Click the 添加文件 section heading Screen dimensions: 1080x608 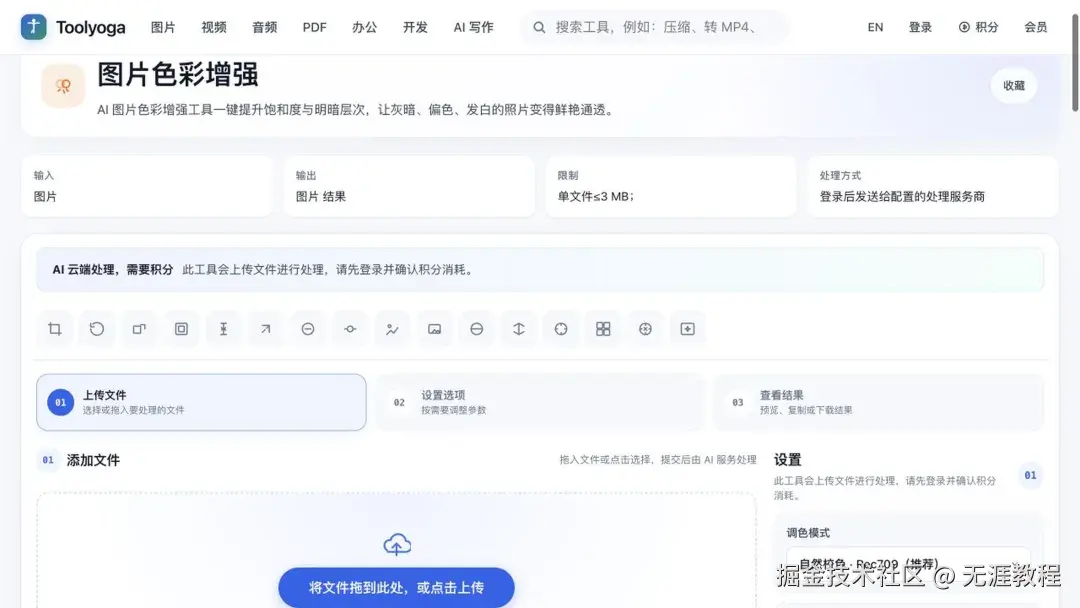[93, 460]
